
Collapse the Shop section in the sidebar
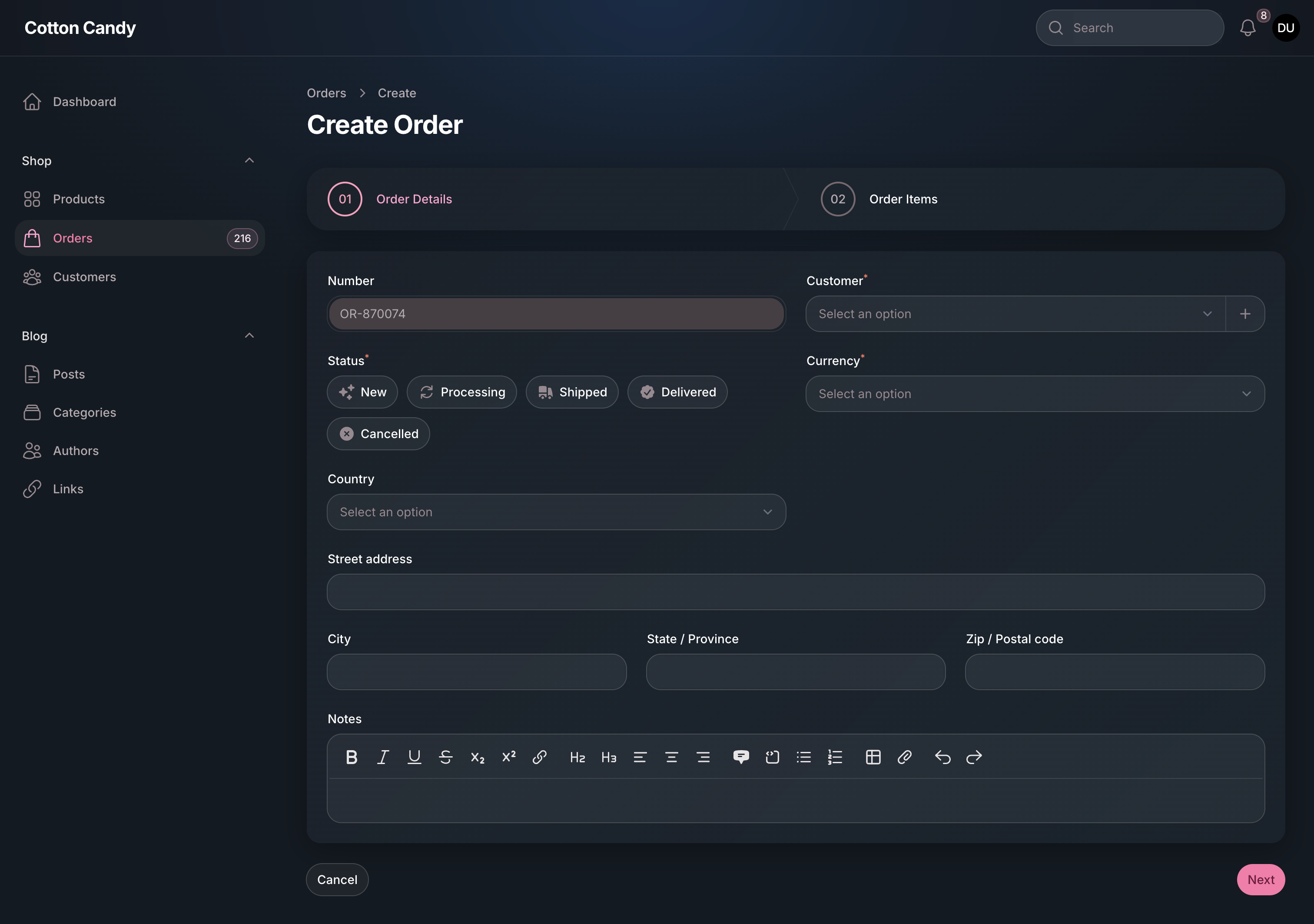(x=249, y=160)
